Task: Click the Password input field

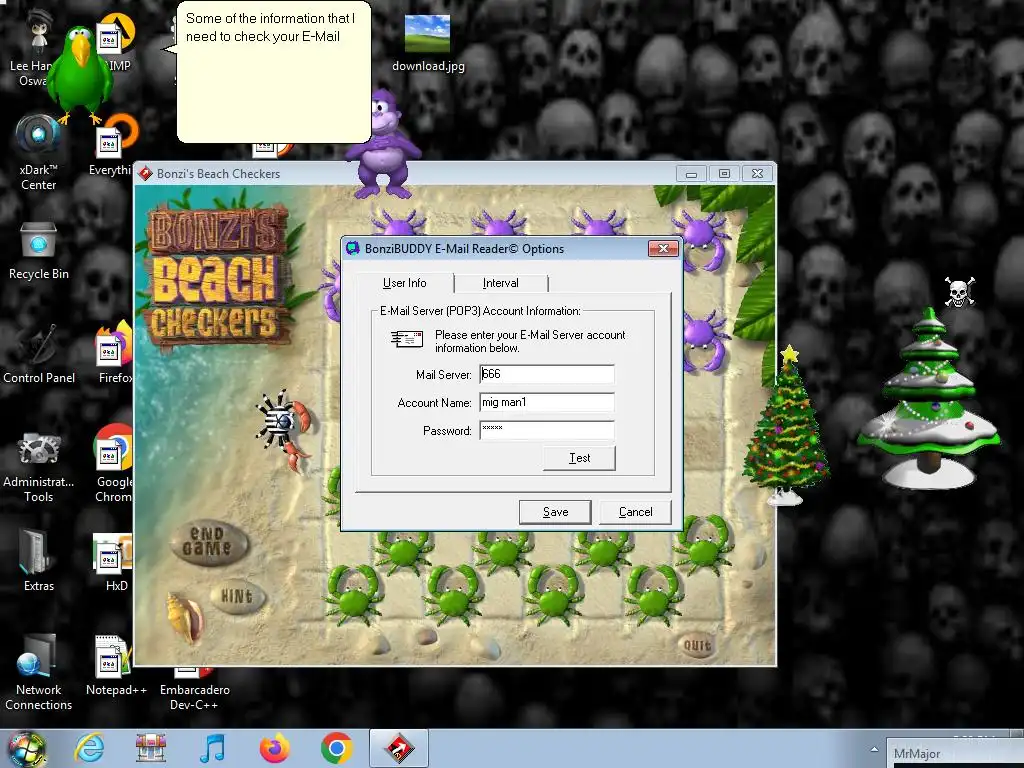Action: 547,430
